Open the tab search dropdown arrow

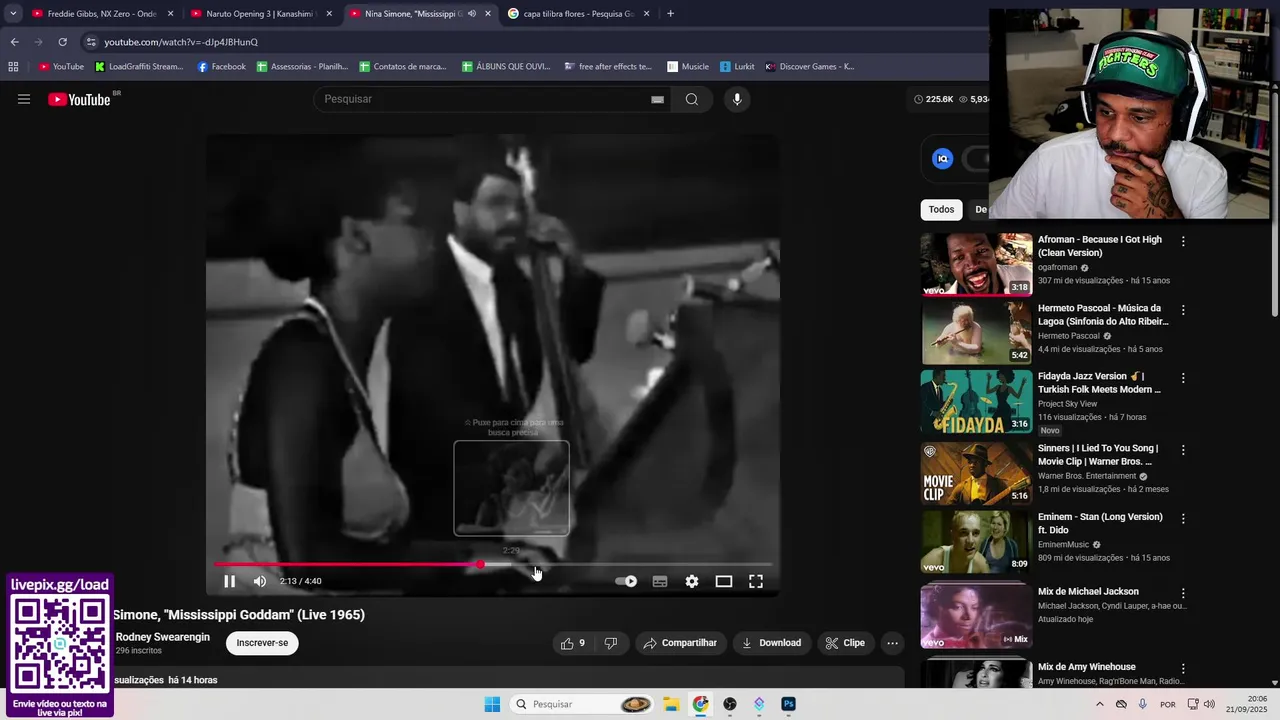click(x=13, y=14)
